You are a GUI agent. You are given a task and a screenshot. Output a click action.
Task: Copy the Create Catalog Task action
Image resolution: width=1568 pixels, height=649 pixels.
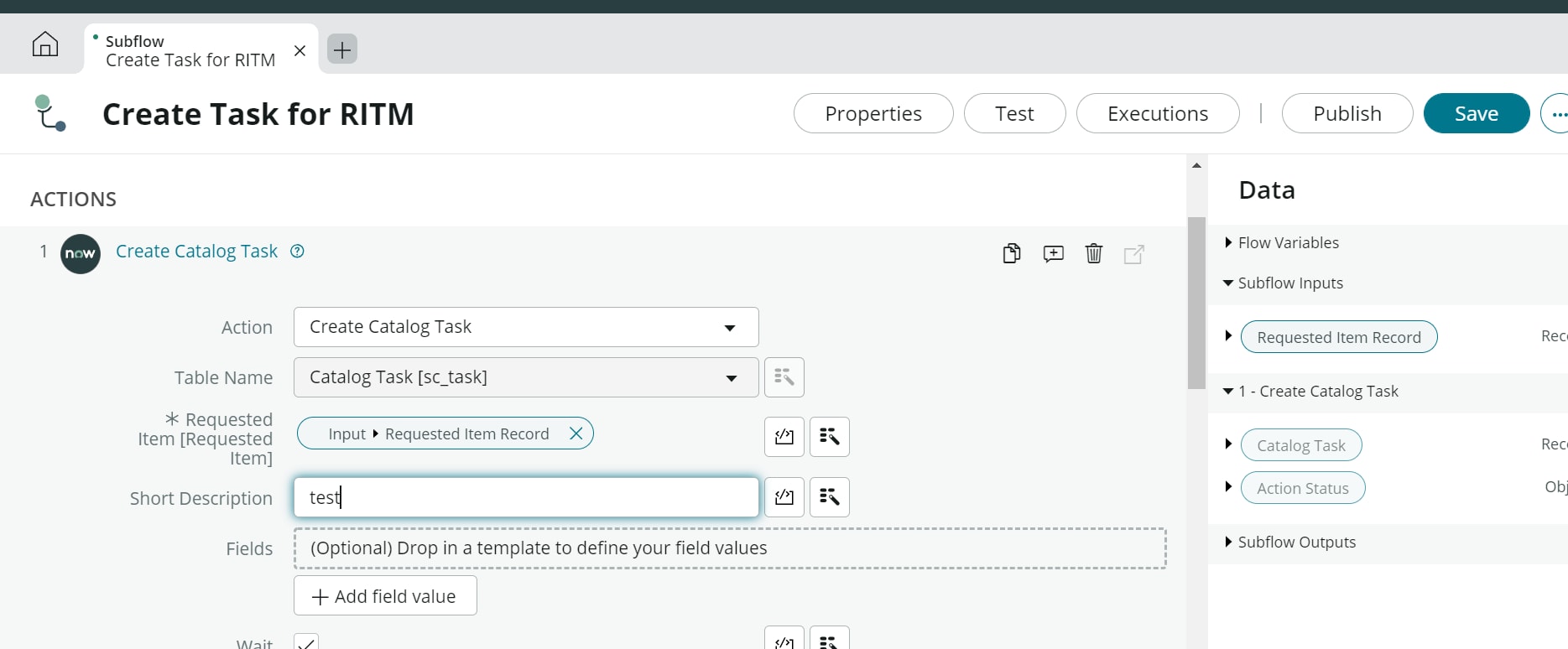click(1012, 253)
